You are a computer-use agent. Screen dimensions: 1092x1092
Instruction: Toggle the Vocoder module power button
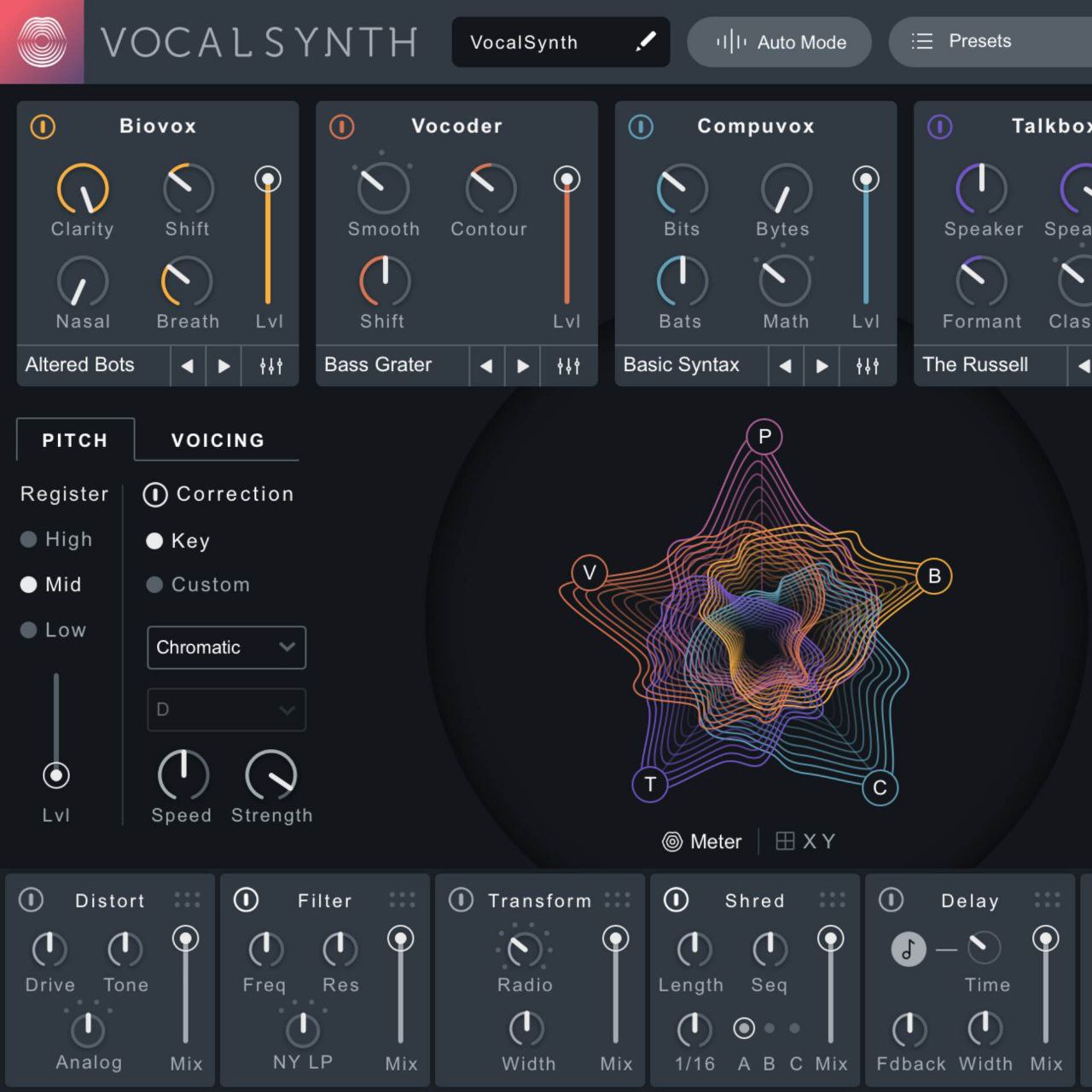[x=341, y=127]
